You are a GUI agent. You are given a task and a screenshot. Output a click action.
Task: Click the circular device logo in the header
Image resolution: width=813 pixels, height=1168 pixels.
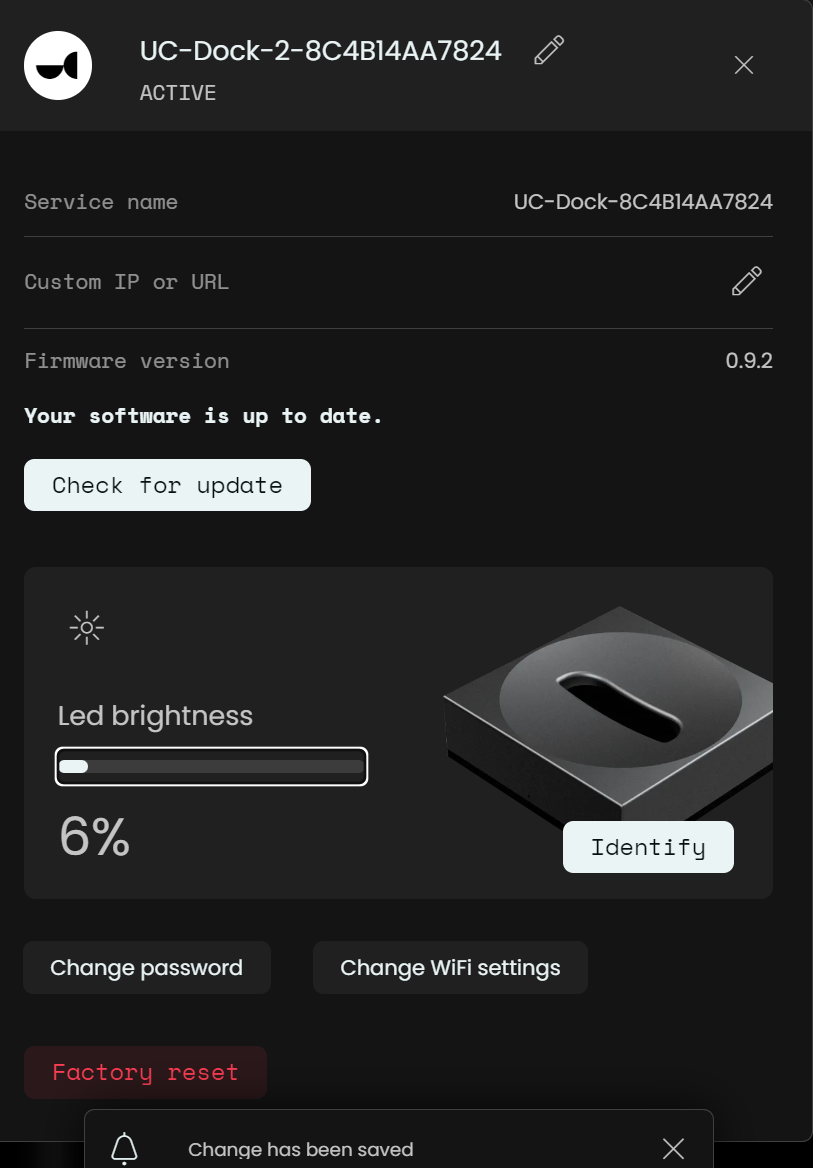pos(57,65)
